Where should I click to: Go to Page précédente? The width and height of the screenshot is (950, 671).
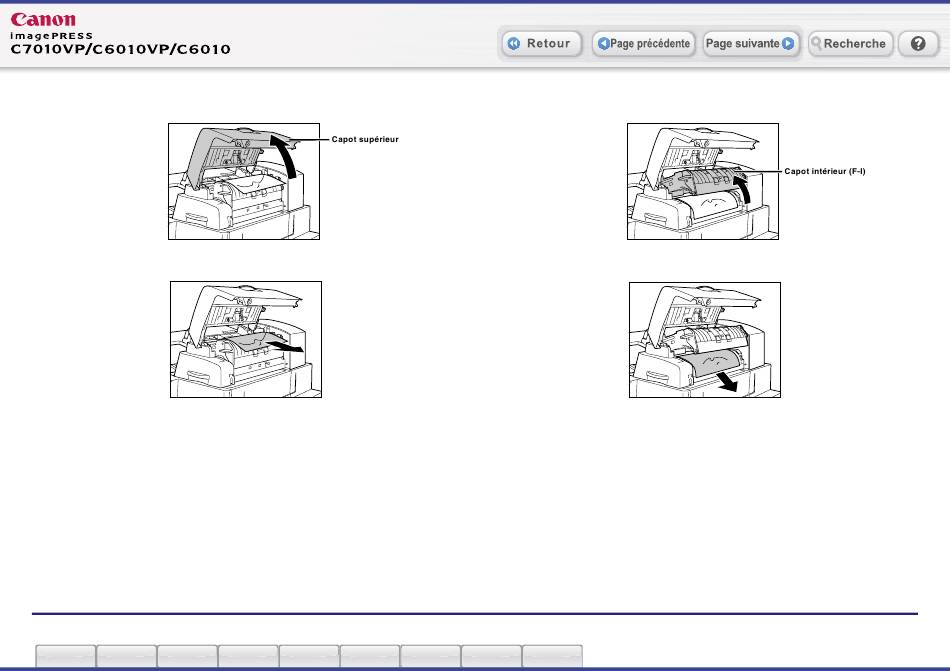(643, 44)
